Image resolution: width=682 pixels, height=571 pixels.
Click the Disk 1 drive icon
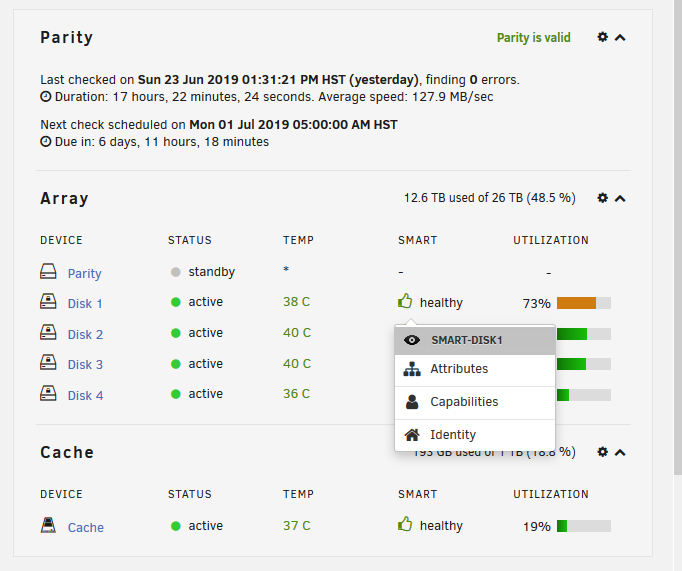pyautogui.click(x=48, y=301)
